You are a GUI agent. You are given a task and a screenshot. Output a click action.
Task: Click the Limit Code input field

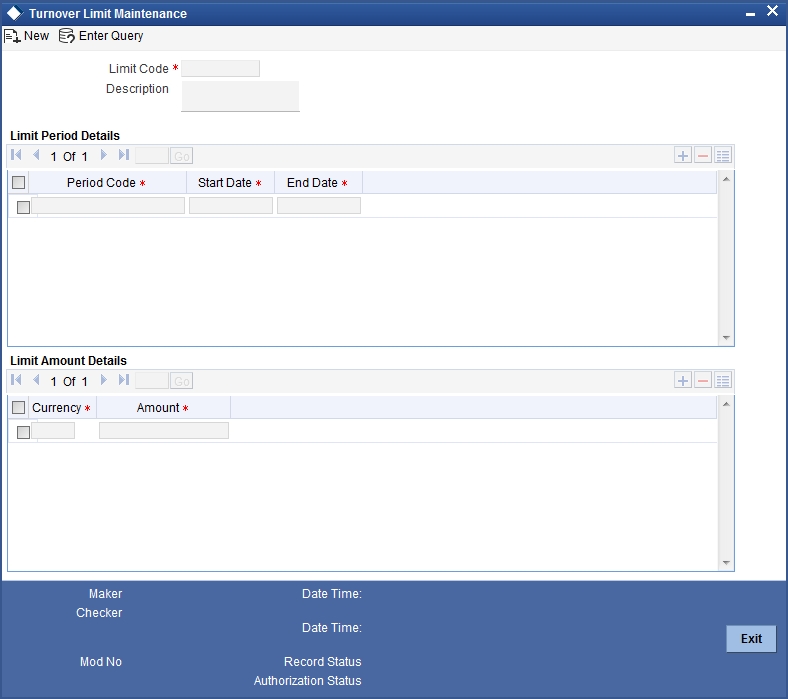pyautogui.click(x=221, y=68)
